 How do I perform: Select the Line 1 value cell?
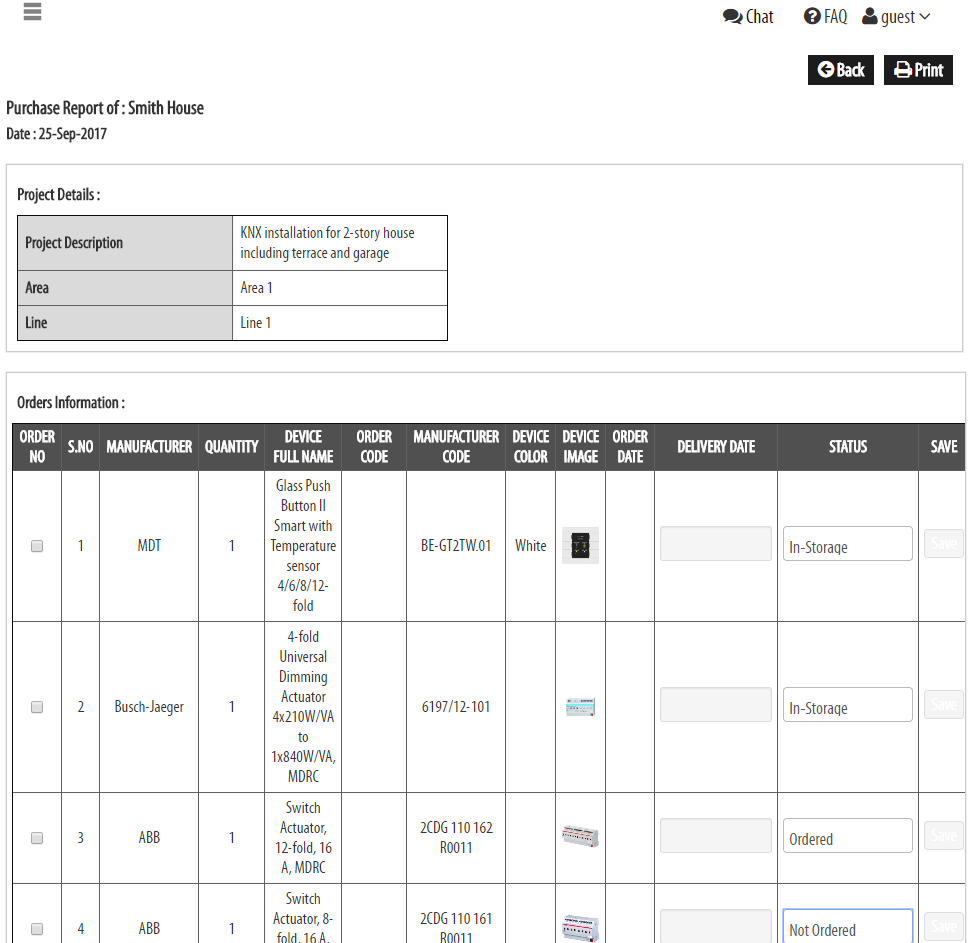pos(340,323)
